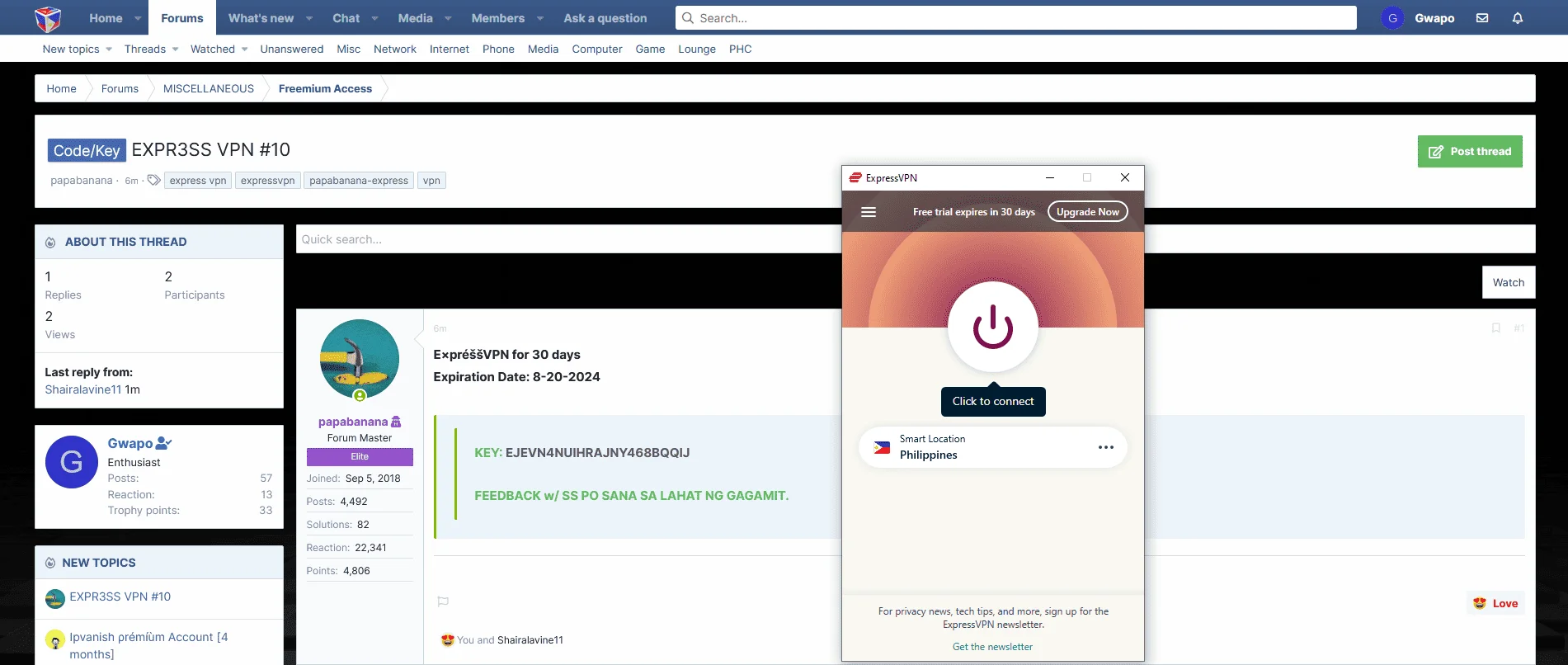
Task: Click the papabanana-express tag
Action: 359,181
